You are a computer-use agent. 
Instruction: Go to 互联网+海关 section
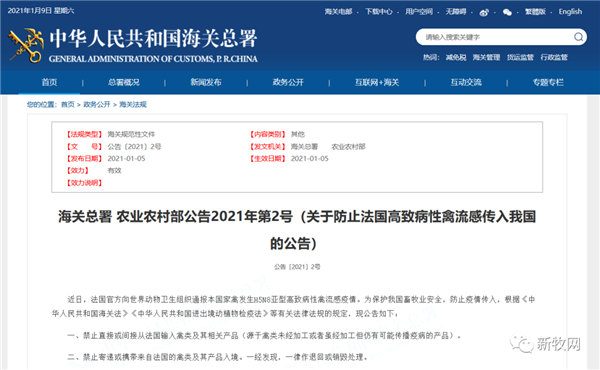tap(377, 82)
